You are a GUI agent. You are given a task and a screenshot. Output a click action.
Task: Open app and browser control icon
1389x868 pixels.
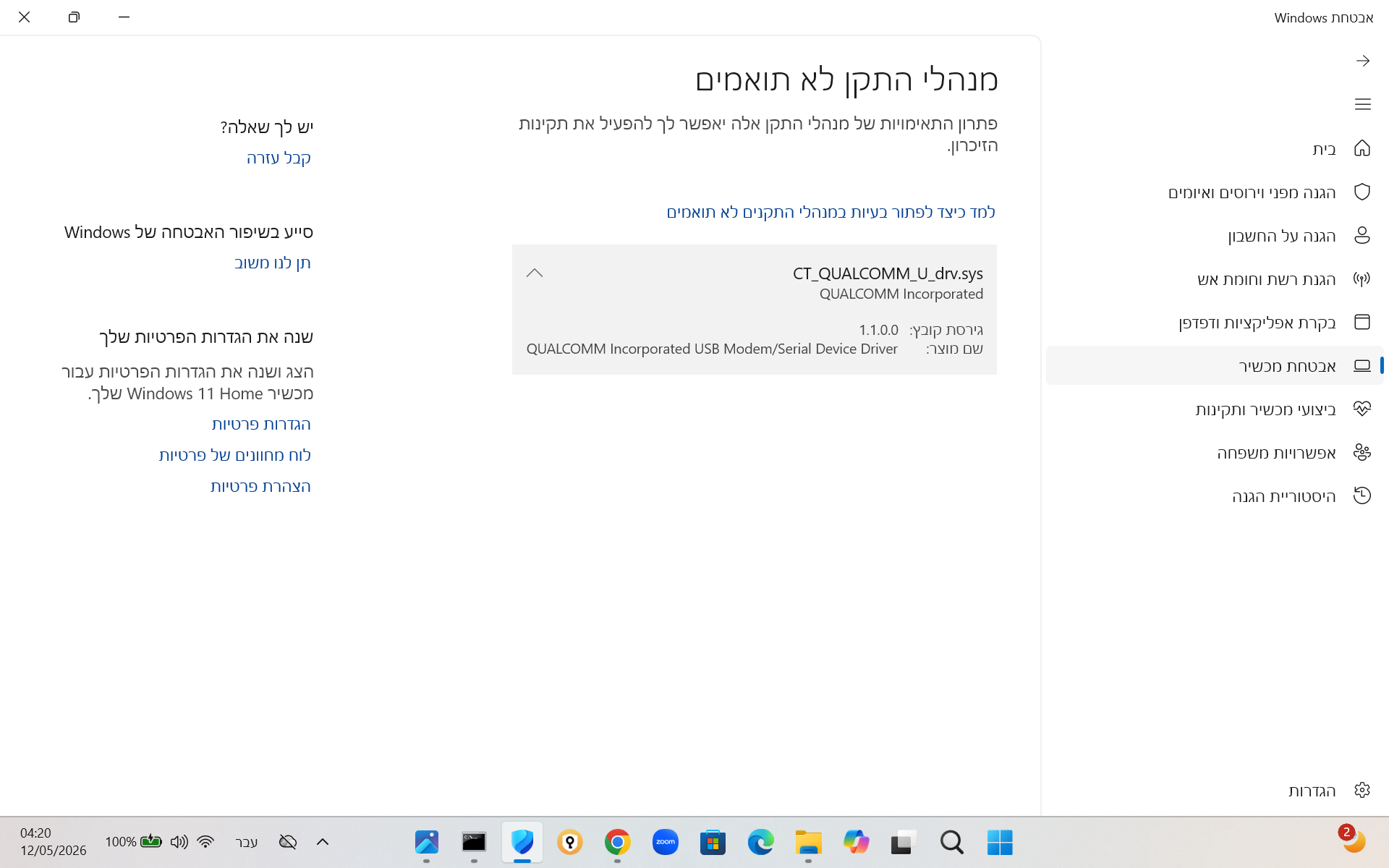[1362, 322]
